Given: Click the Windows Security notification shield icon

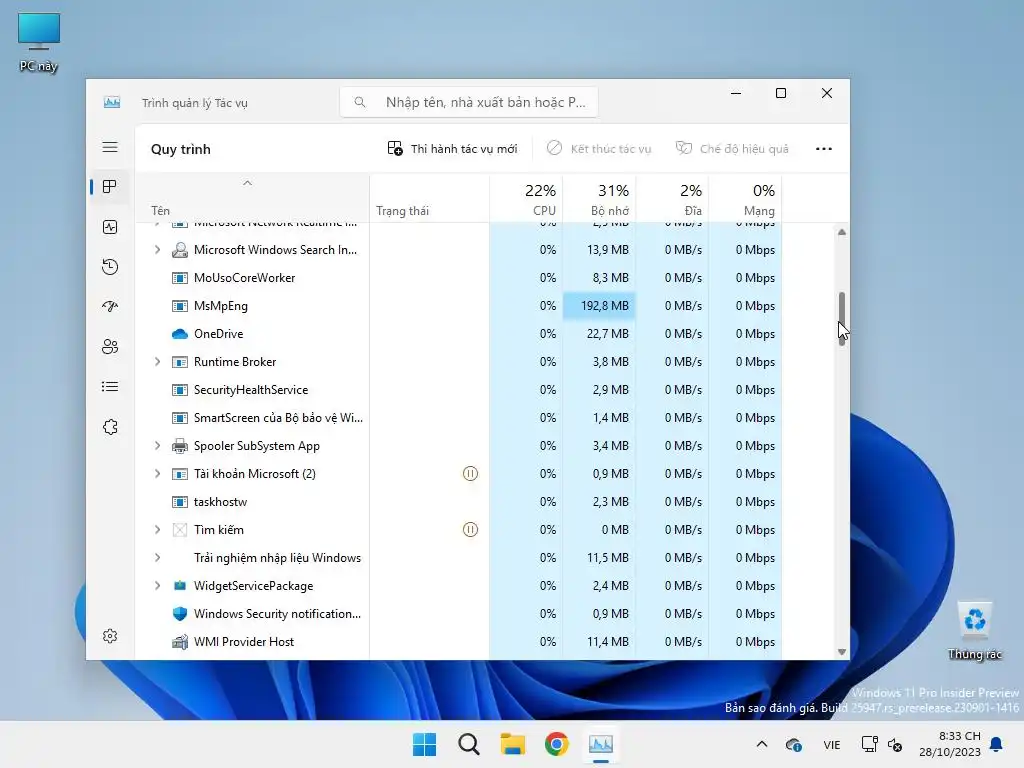Looking at the screenshot, I should (x=180, y=614).
